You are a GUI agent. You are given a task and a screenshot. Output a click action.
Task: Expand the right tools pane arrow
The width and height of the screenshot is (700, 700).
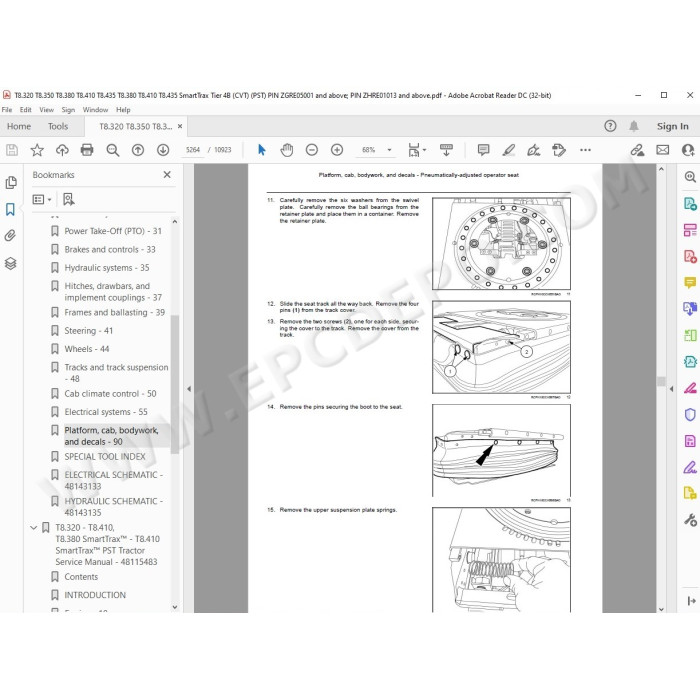click(671, 389)
